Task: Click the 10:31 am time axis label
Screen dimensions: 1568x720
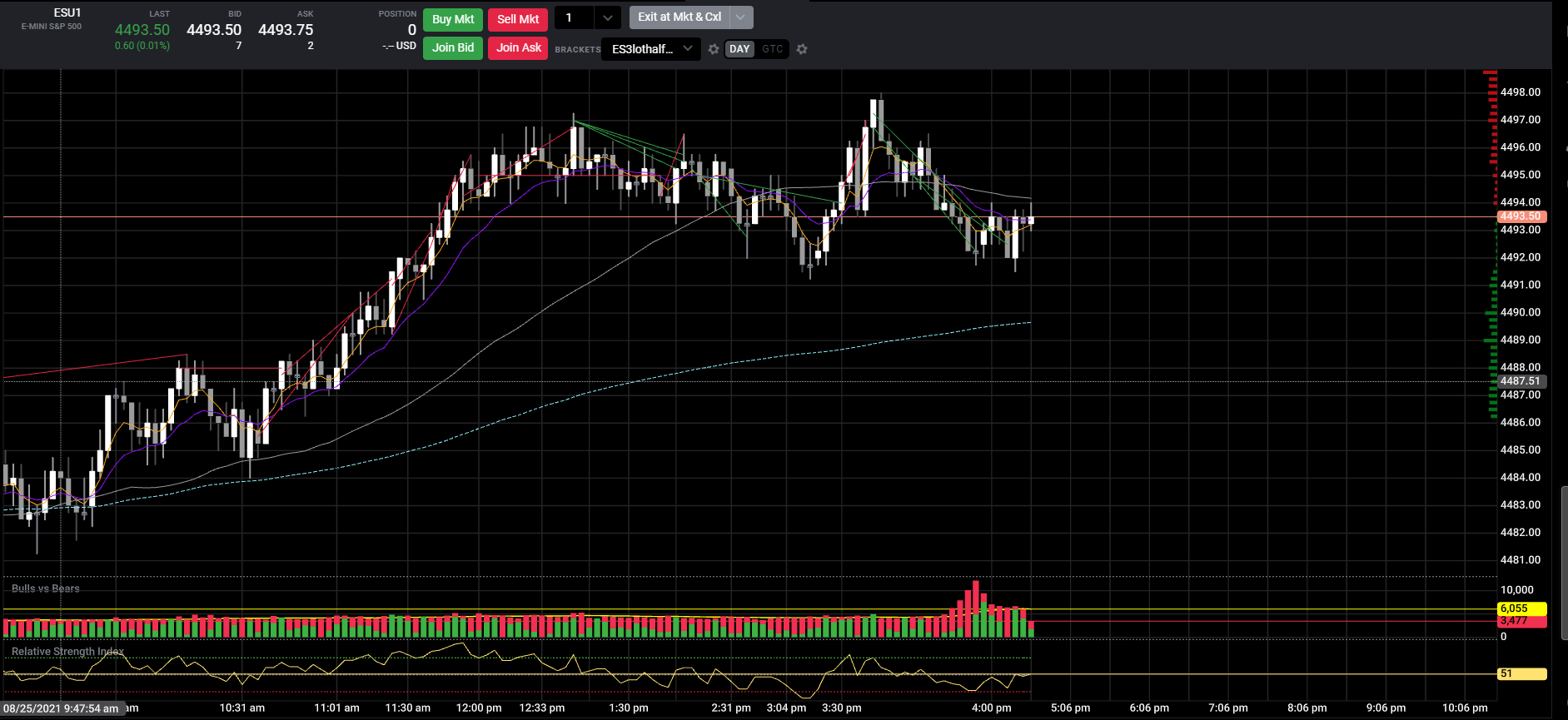Action: coord(242,708)
